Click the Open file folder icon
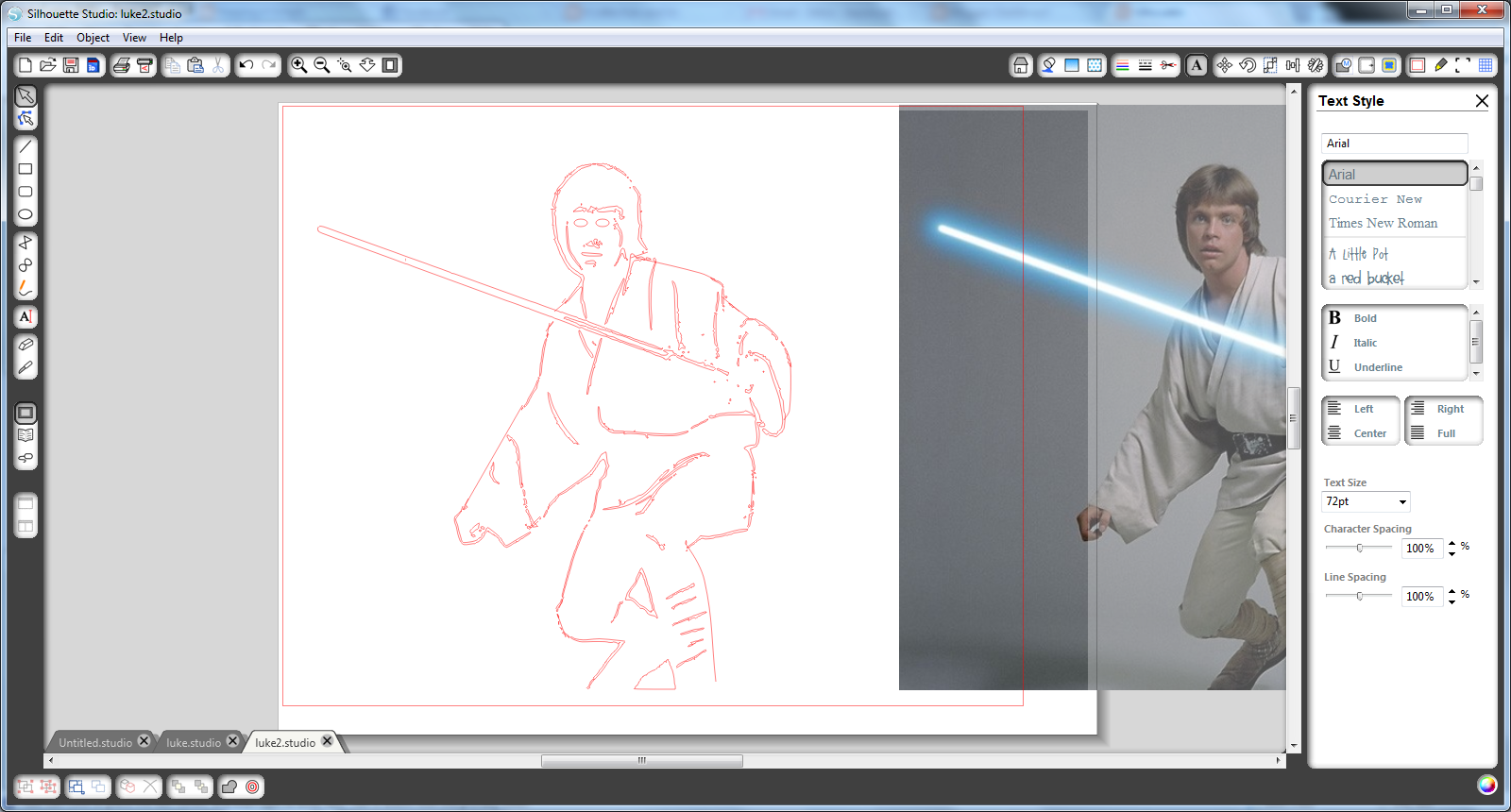The height and width of the screenshot is (812, 1511). click(x=48, y=65)
